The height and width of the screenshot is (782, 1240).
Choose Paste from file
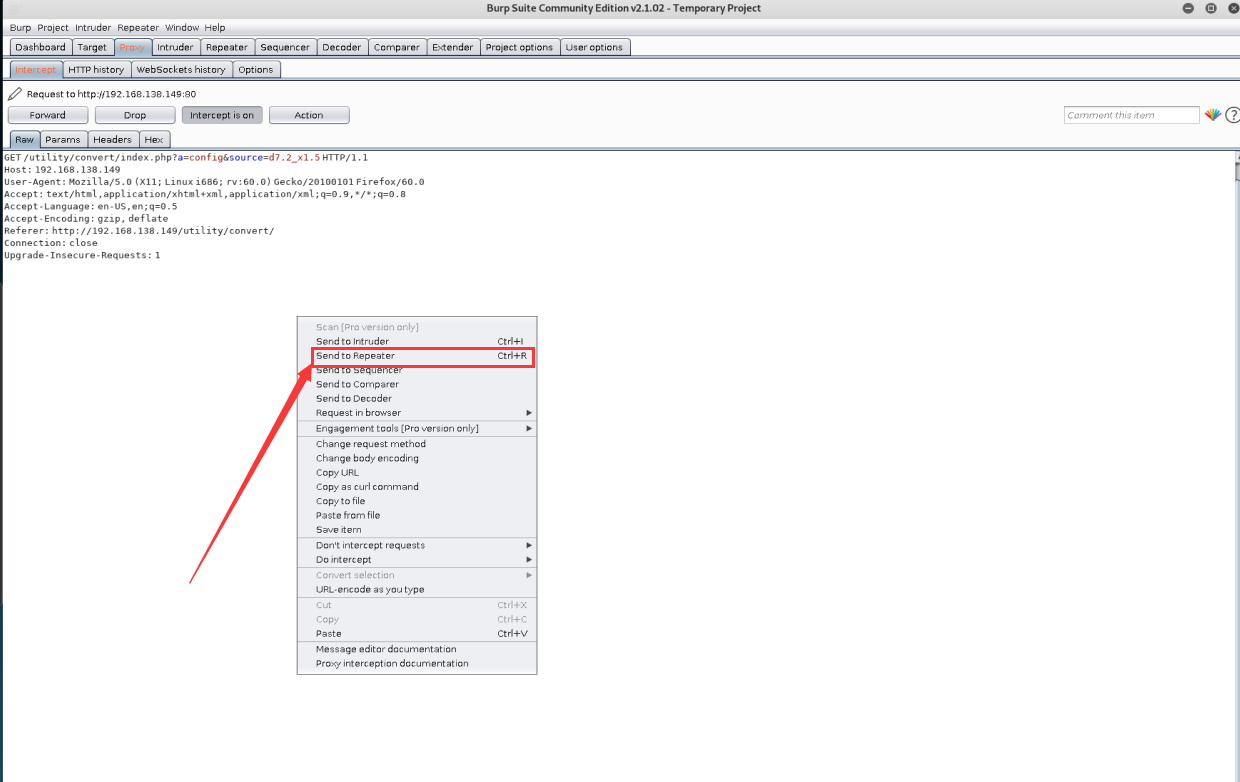pos(417,516)
